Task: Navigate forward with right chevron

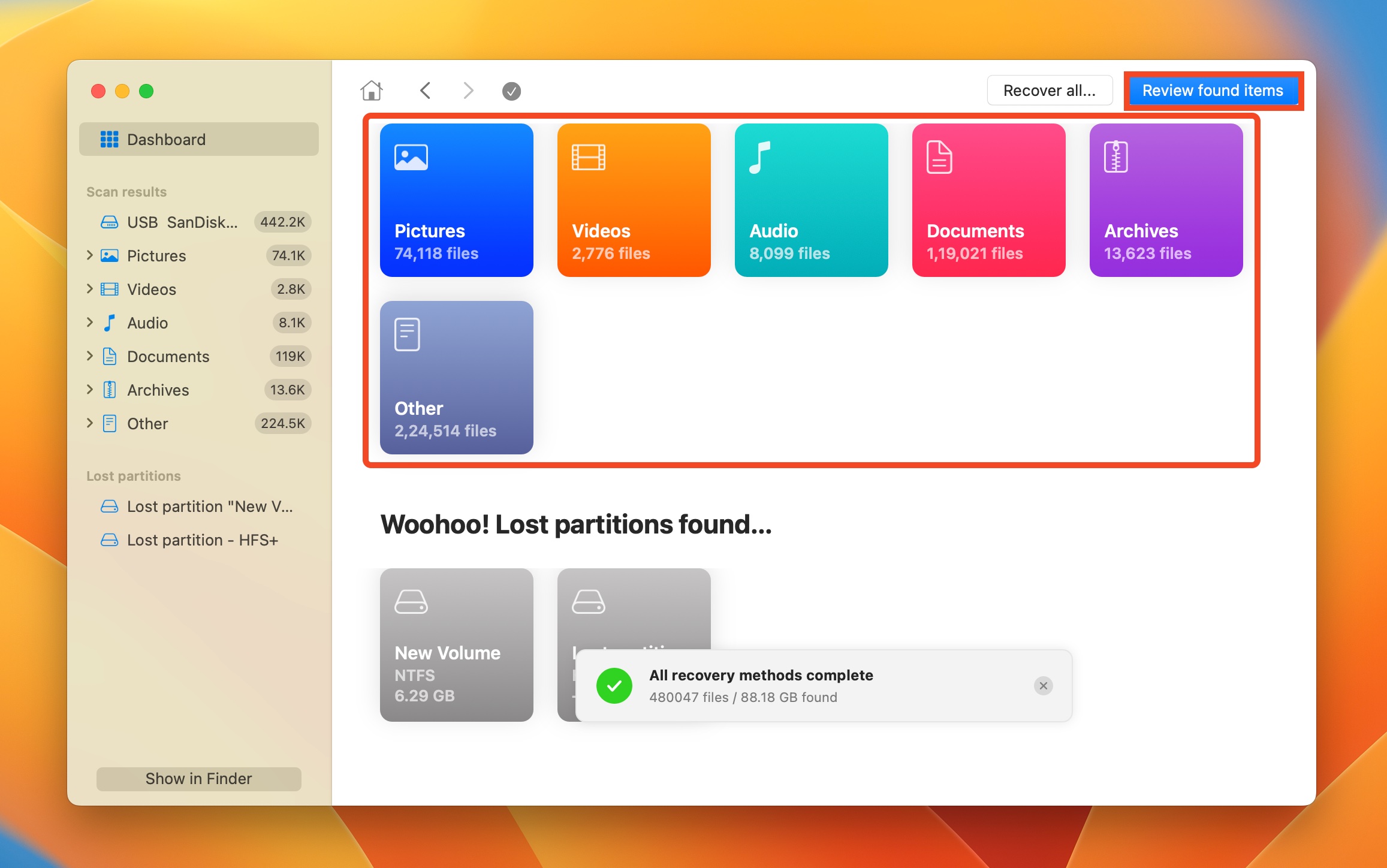Action: coord(468,91)
